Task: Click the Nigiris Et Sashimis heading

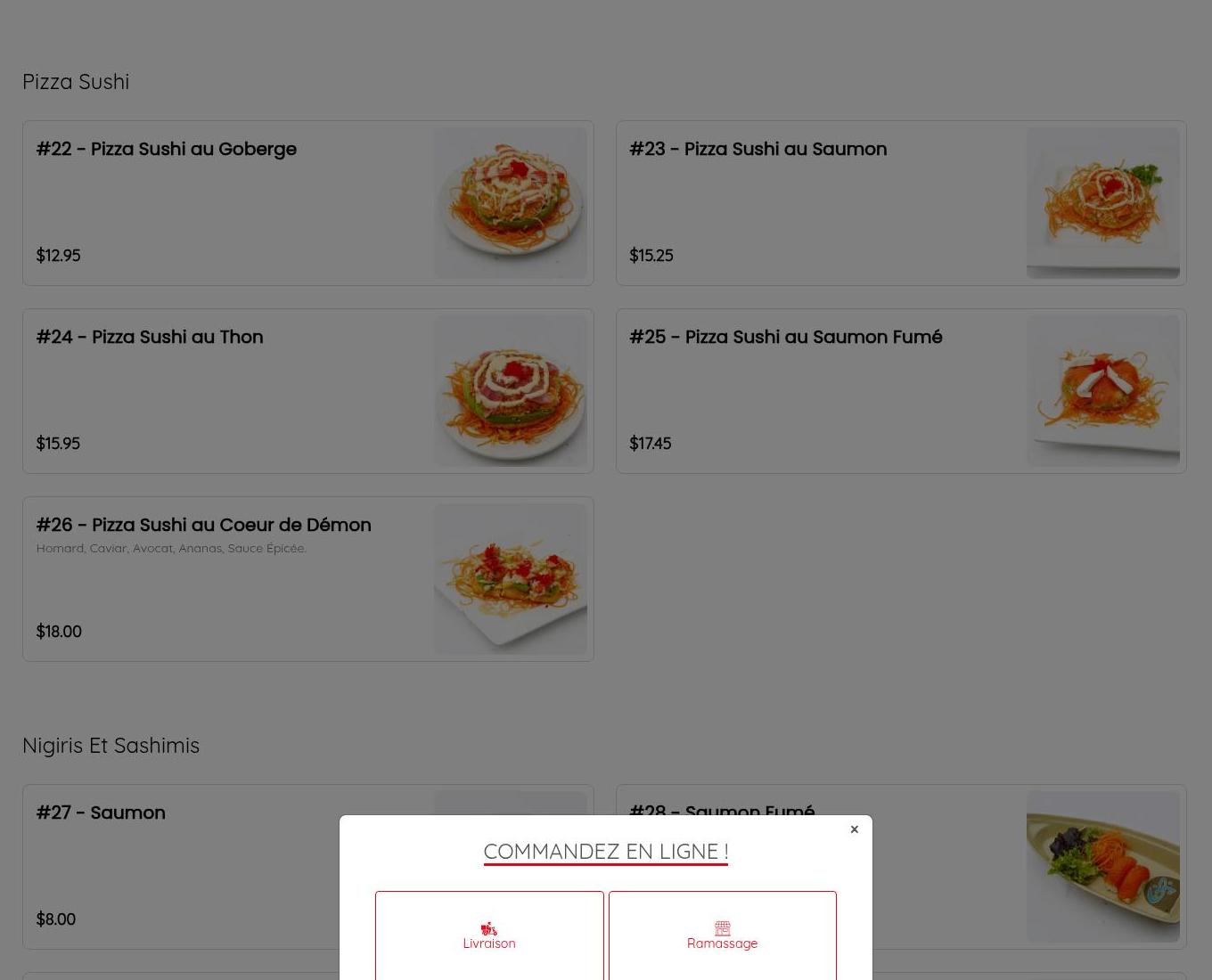Action: click(x=111, y=745)
